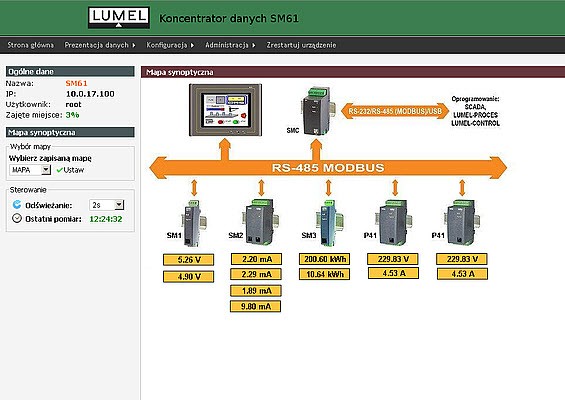Click the 9.80 mA reading
This screenshot has width=565, height=400.
tap(255, 306)
